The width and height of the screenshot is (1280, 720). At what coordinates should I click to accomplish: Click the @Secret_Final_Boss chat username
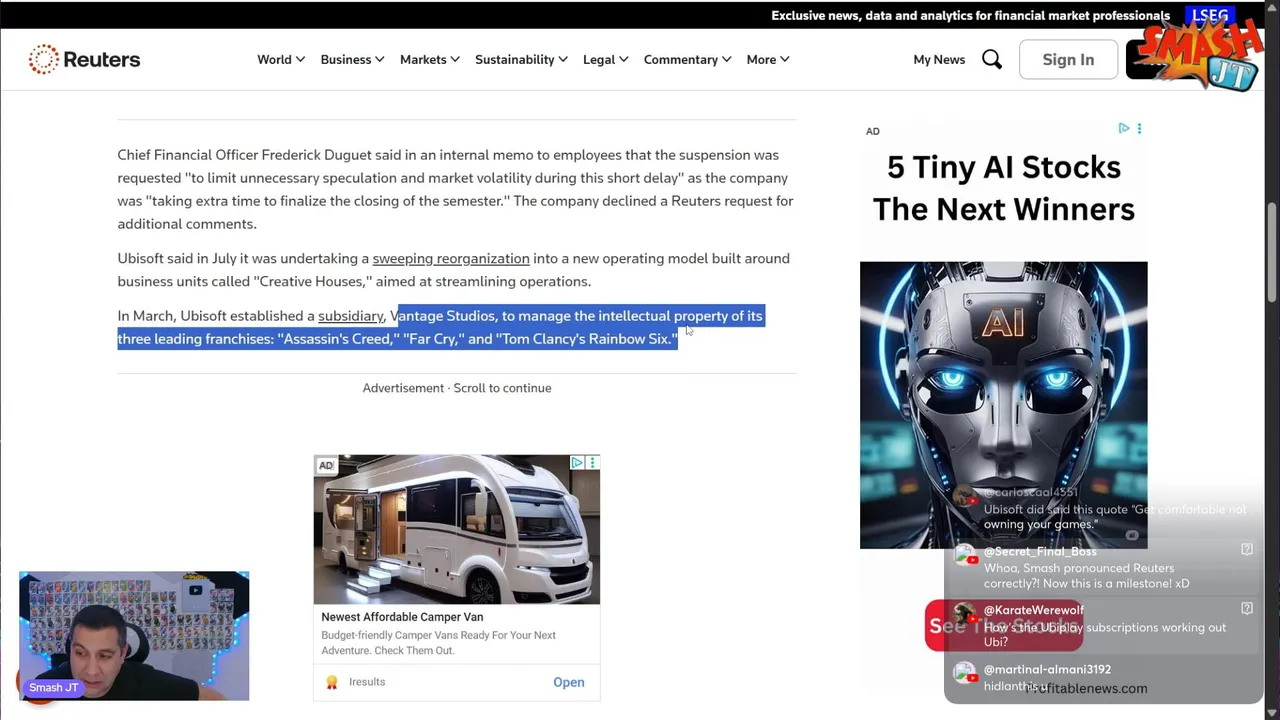[x=1040, y=552]
